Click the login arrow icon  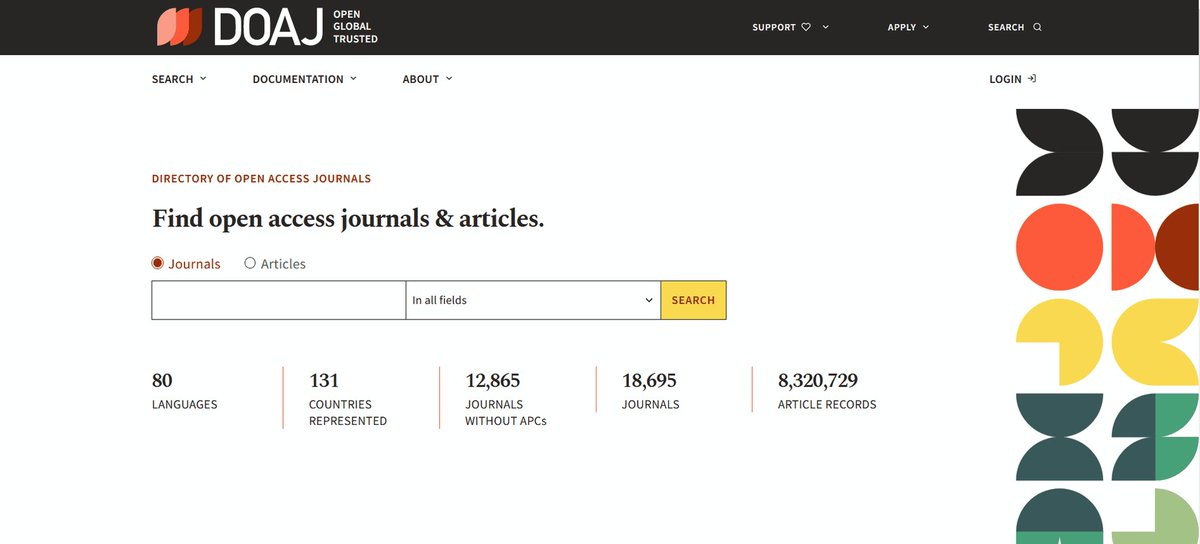[x=1032, y=78]
